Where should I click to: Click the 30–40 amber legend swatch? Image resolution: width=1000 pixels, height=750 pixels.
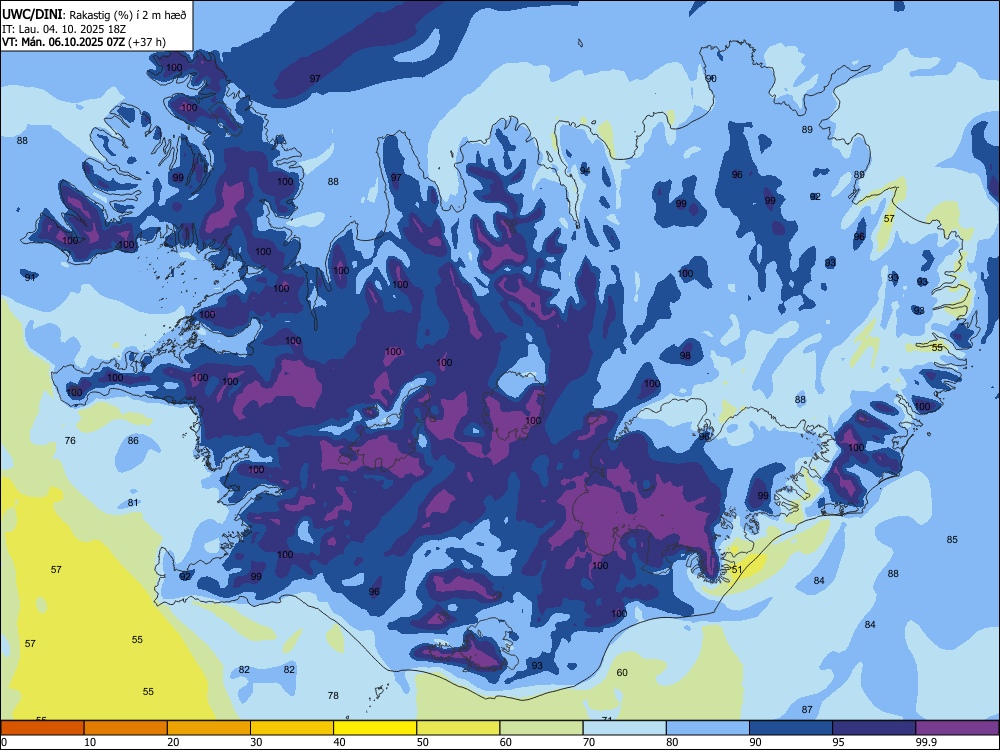292,728
